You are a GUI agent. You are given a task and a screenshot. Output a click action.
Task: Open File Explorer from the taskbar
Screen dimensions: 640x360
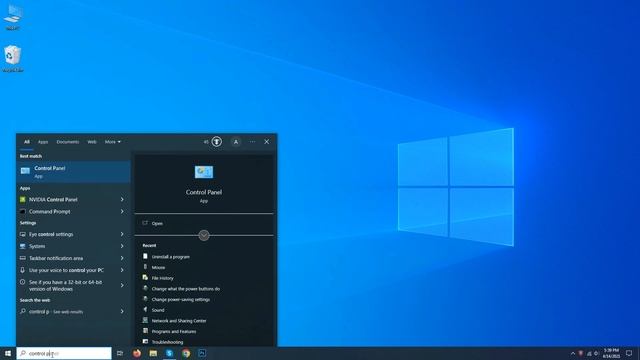coord(153,353)
